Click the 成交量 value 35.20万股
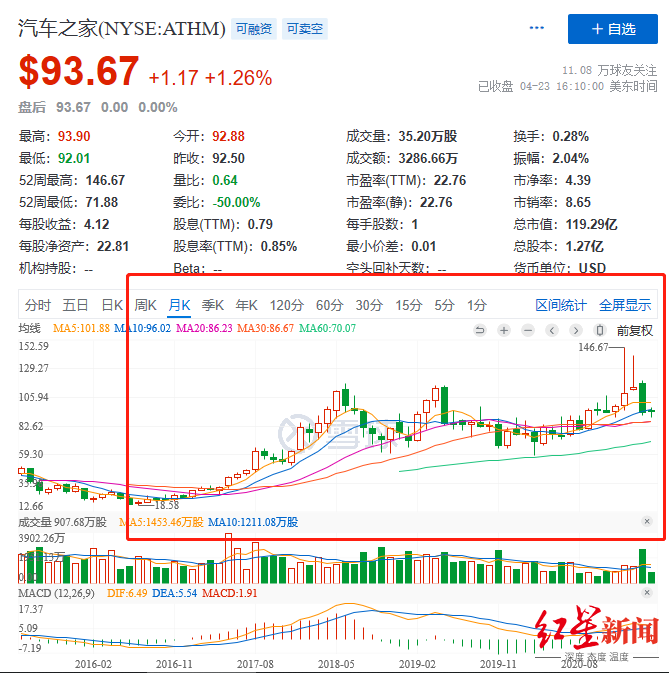This screenshot has width=669, height=673. (x=427, y=136)
